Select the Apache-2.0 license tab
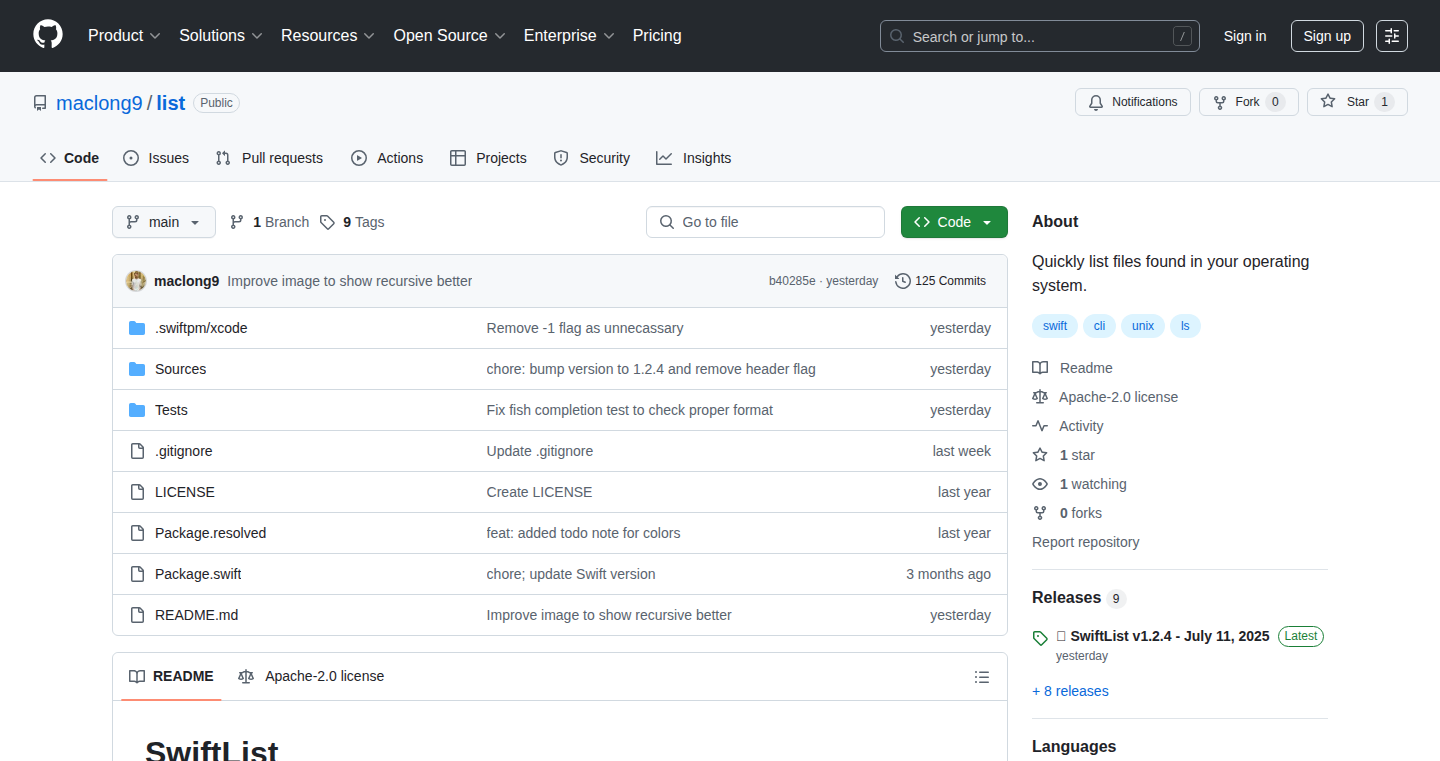The width and height of the screenshot is (1440, 761). [311, 677]
